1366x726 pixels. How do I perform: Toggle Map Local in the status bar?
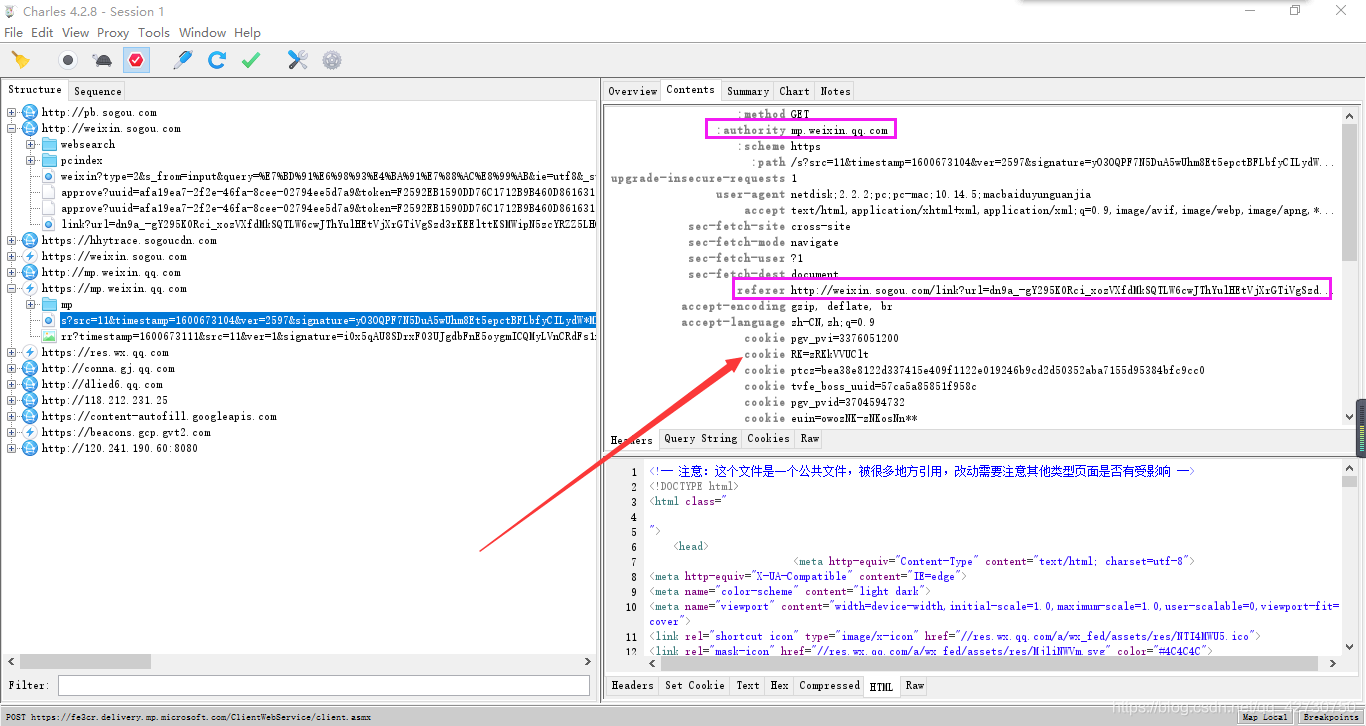1265,717
